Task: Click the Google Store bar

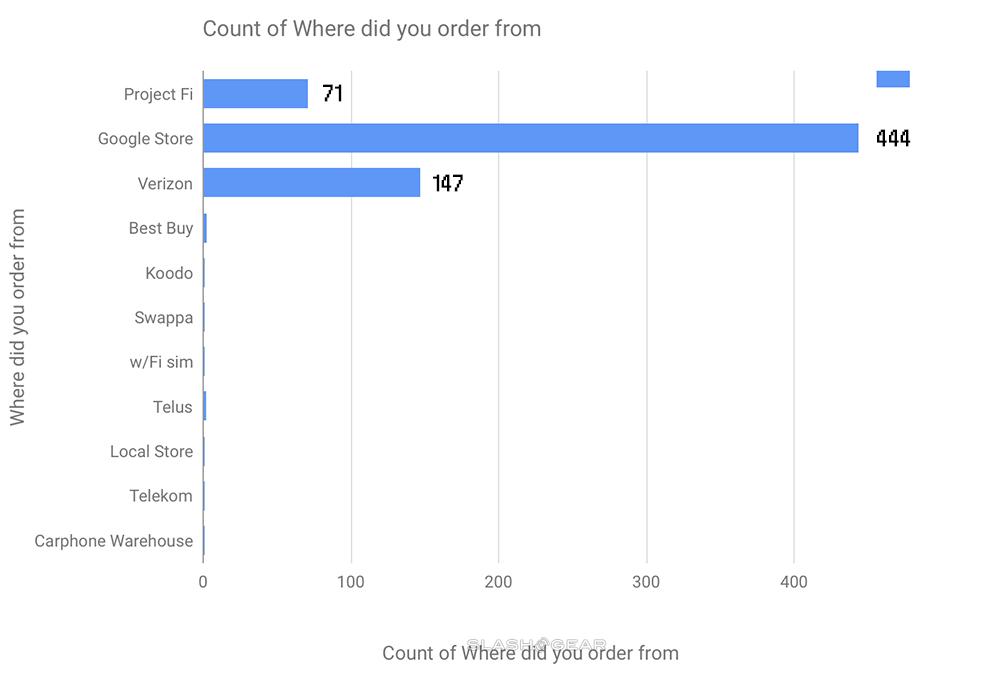Action: click(531, 138)
